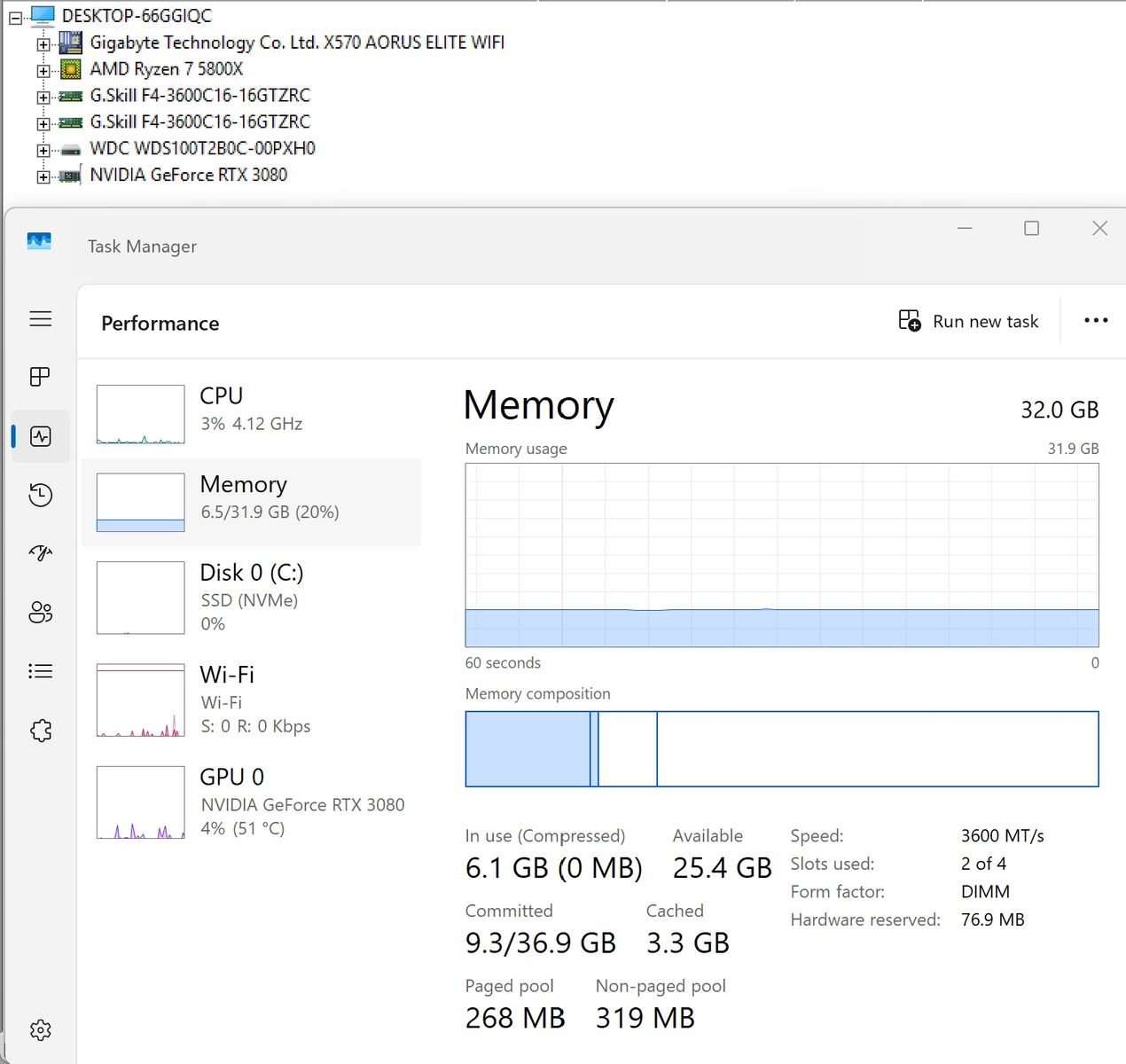Open the three-dot more options menu
Screen dimensions: 1126x1064
1096,321
